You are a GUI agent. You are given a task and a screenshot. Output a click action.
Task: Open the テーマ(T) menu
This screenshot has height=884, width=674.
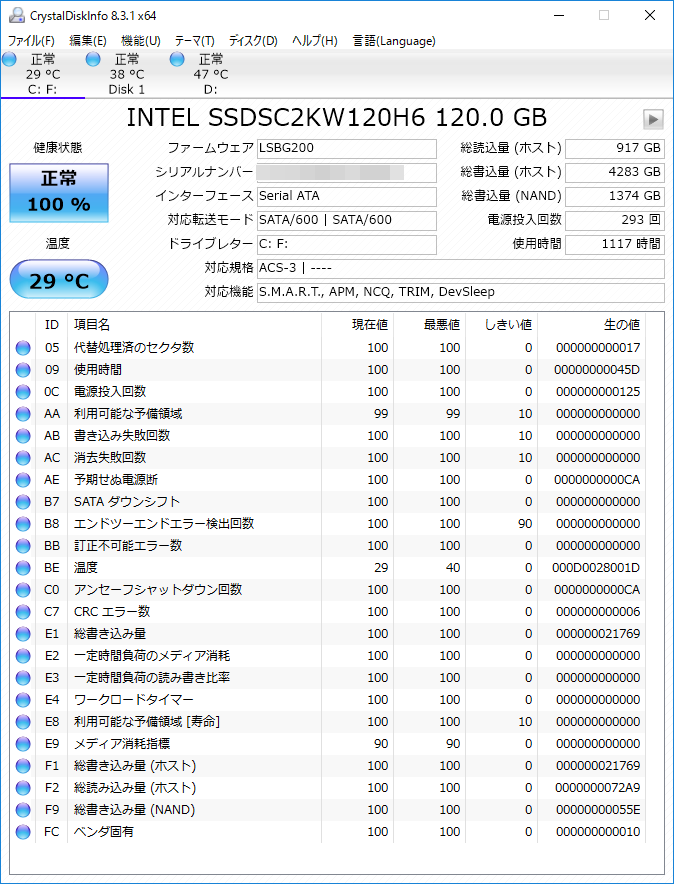(x=194, y=41)
